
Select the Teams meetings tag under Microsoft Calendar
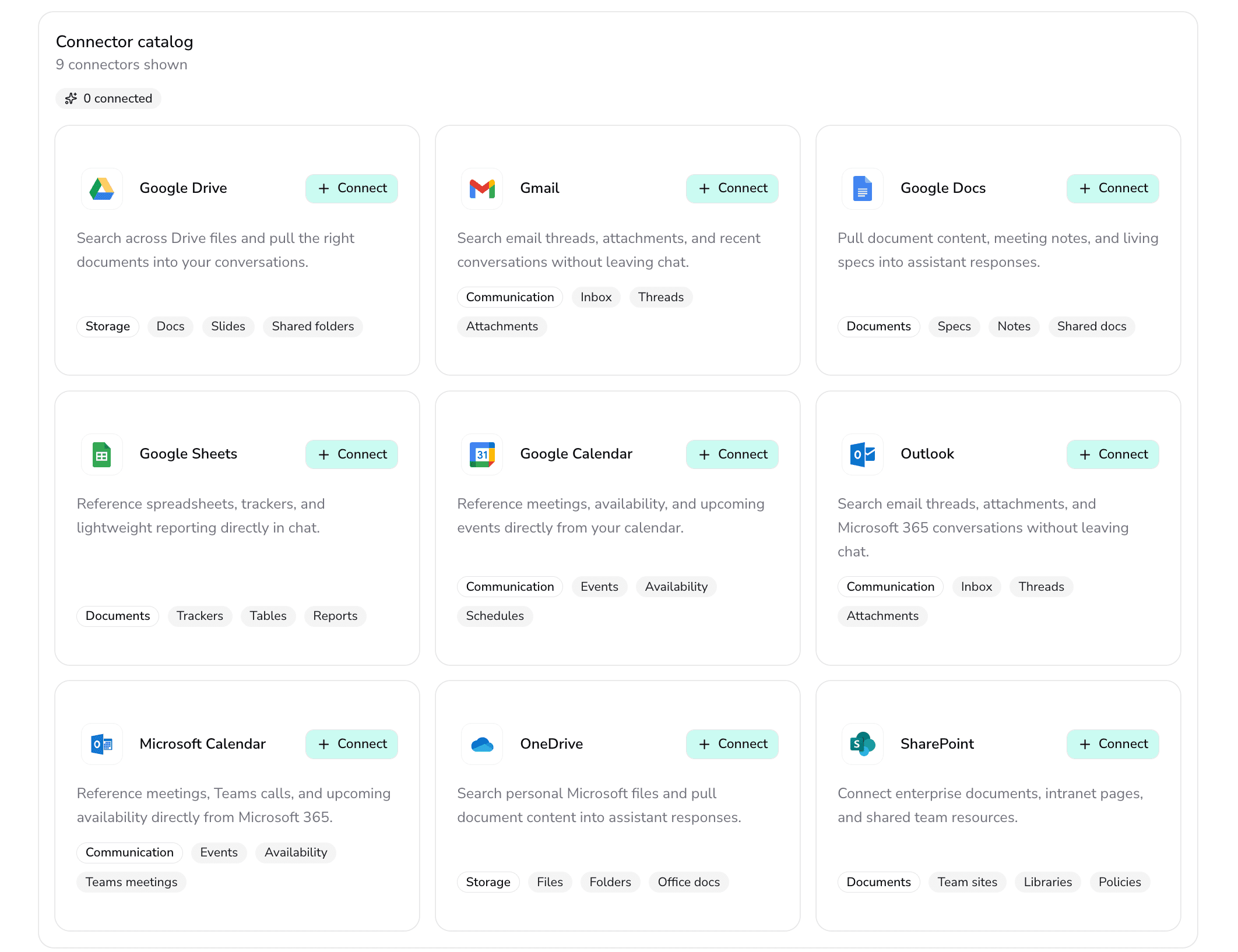coord(131,882)
